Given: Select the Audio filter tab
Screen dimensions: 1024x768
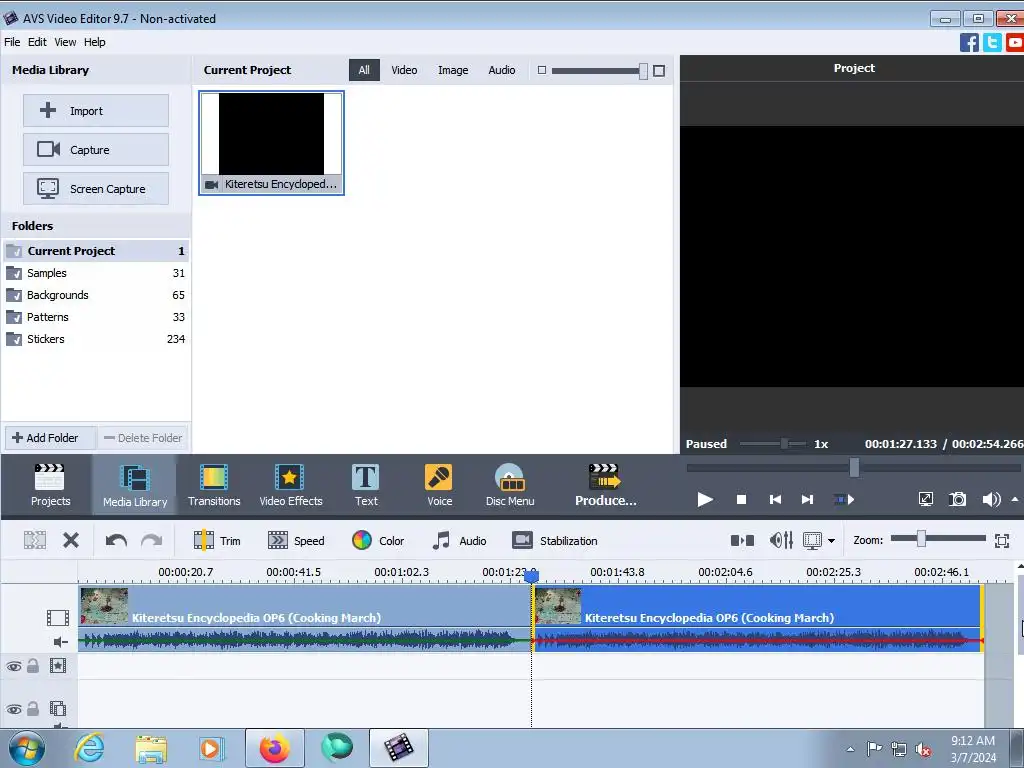Looking at the screenshot, I should pos(502,70).
